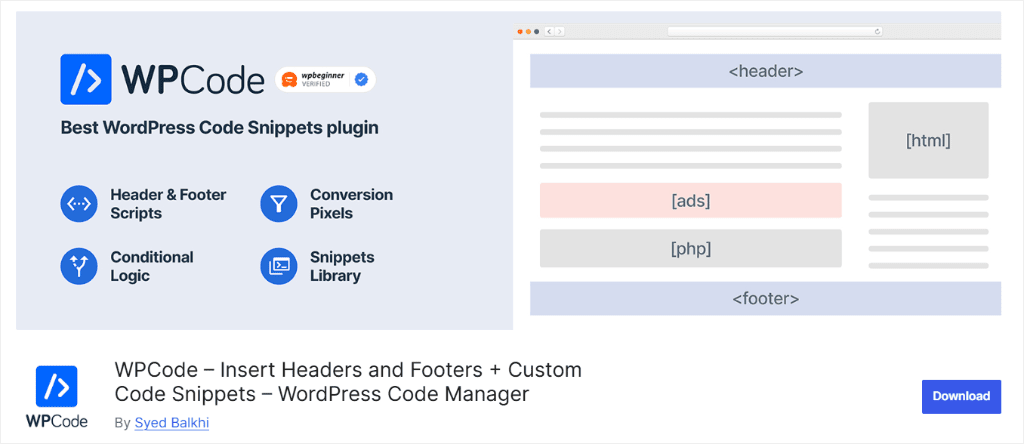The height and width of the screenshot is (444, 1024).
Task: Open the Syed Balkhi author link
Action: (x=172, y=422)
